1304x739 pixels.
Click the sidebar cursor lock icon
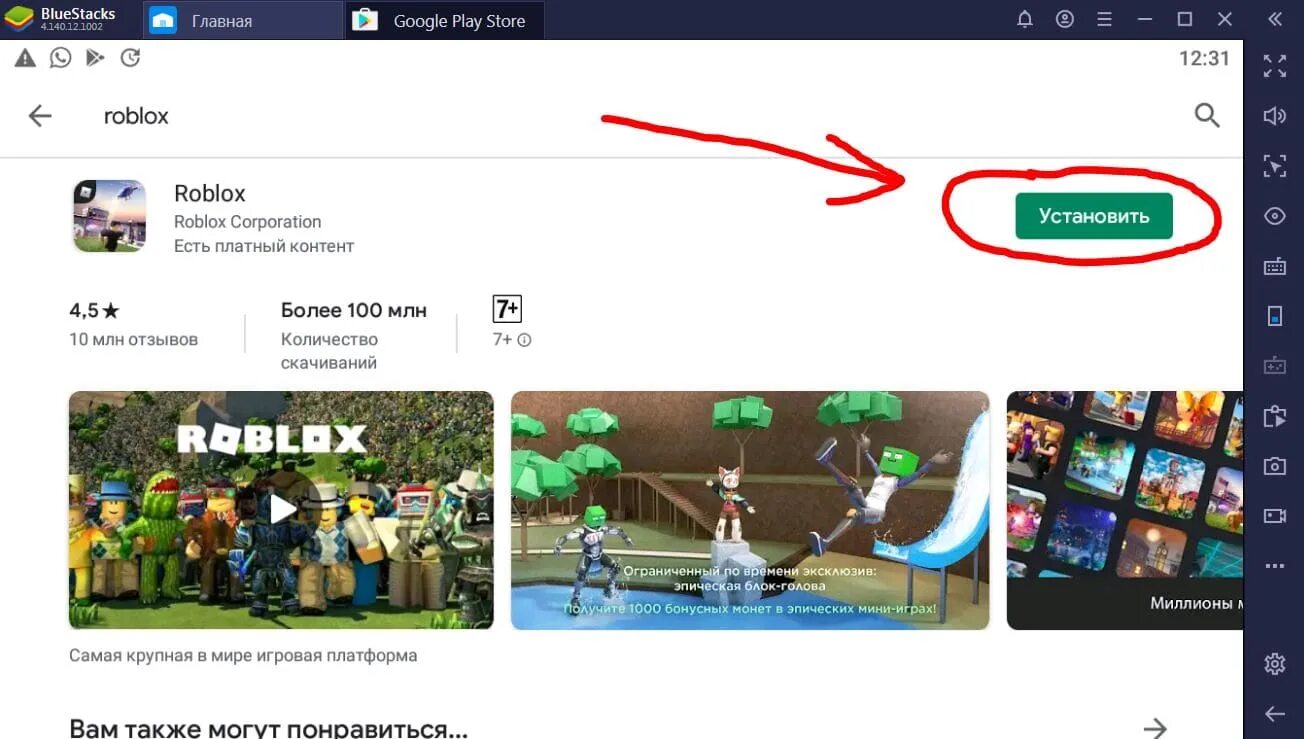[1275, 166]
